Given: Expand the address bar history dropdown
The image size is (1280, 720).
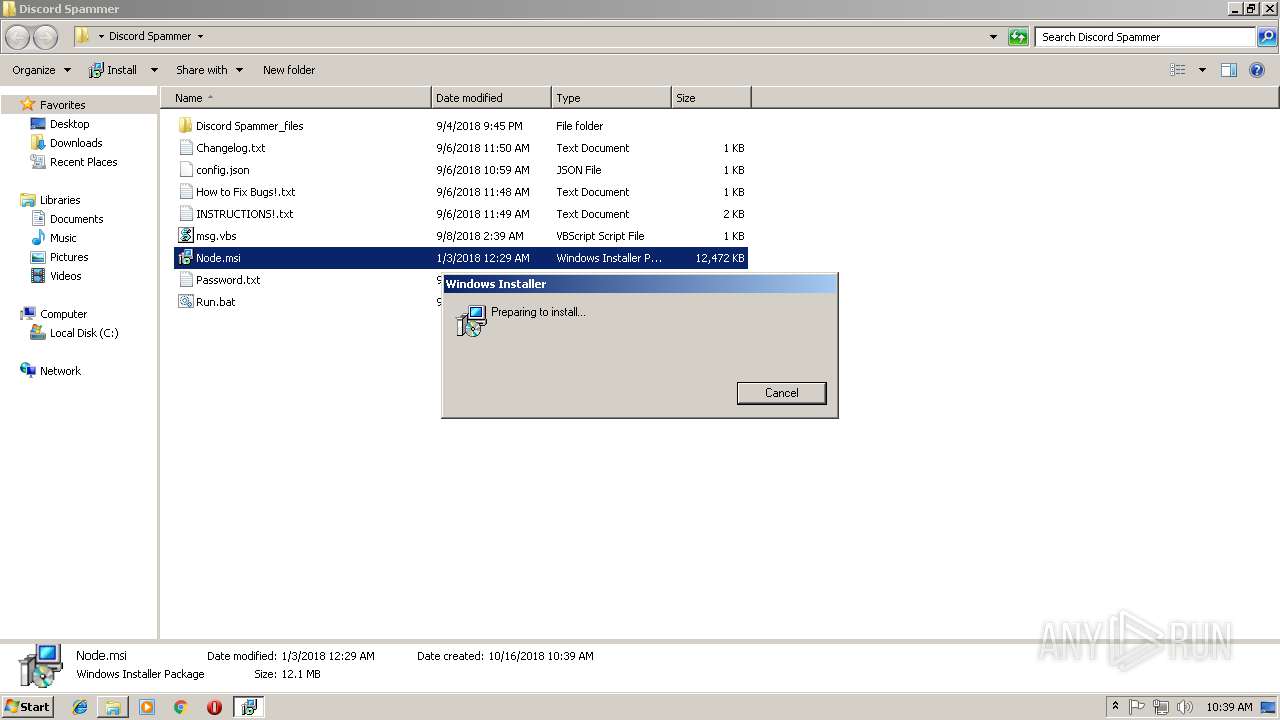Looking at the screenshot, I should tap(993, 37).
